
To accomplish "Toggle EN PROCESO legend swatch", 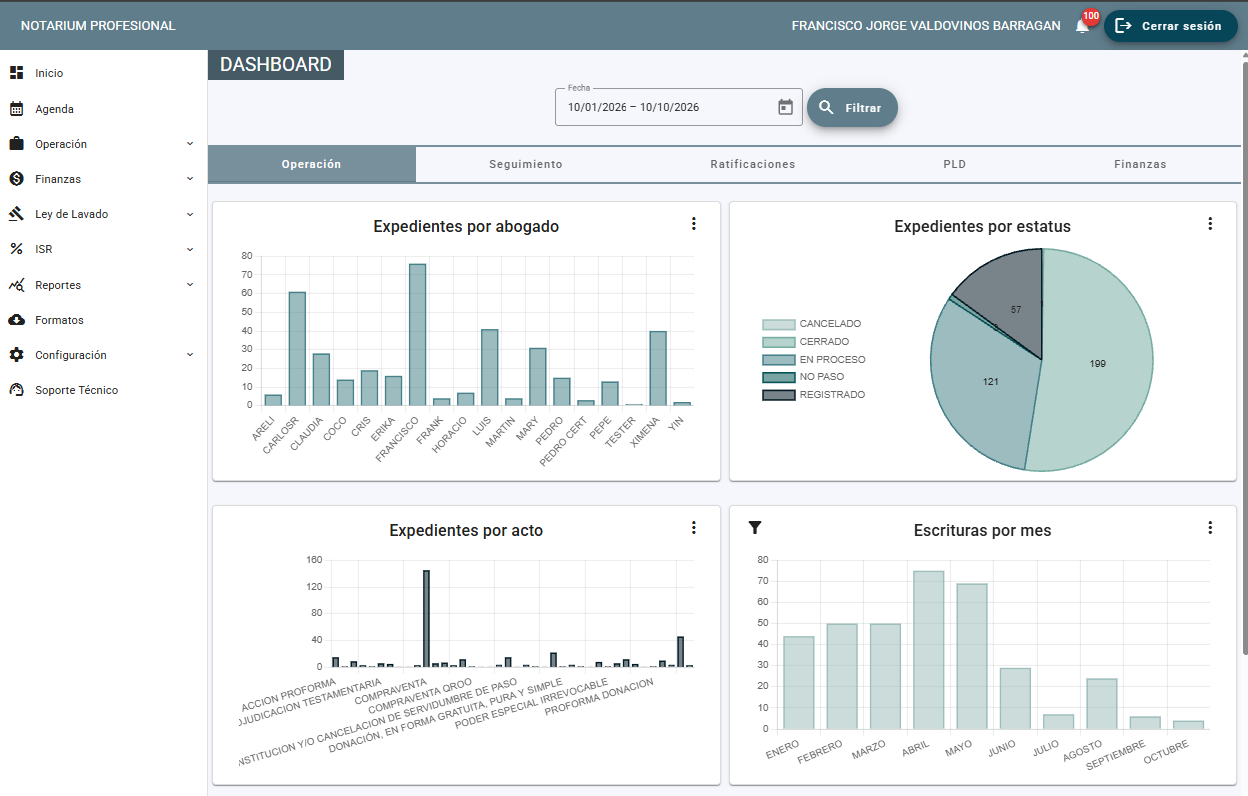I will click(x=779, y=360).
